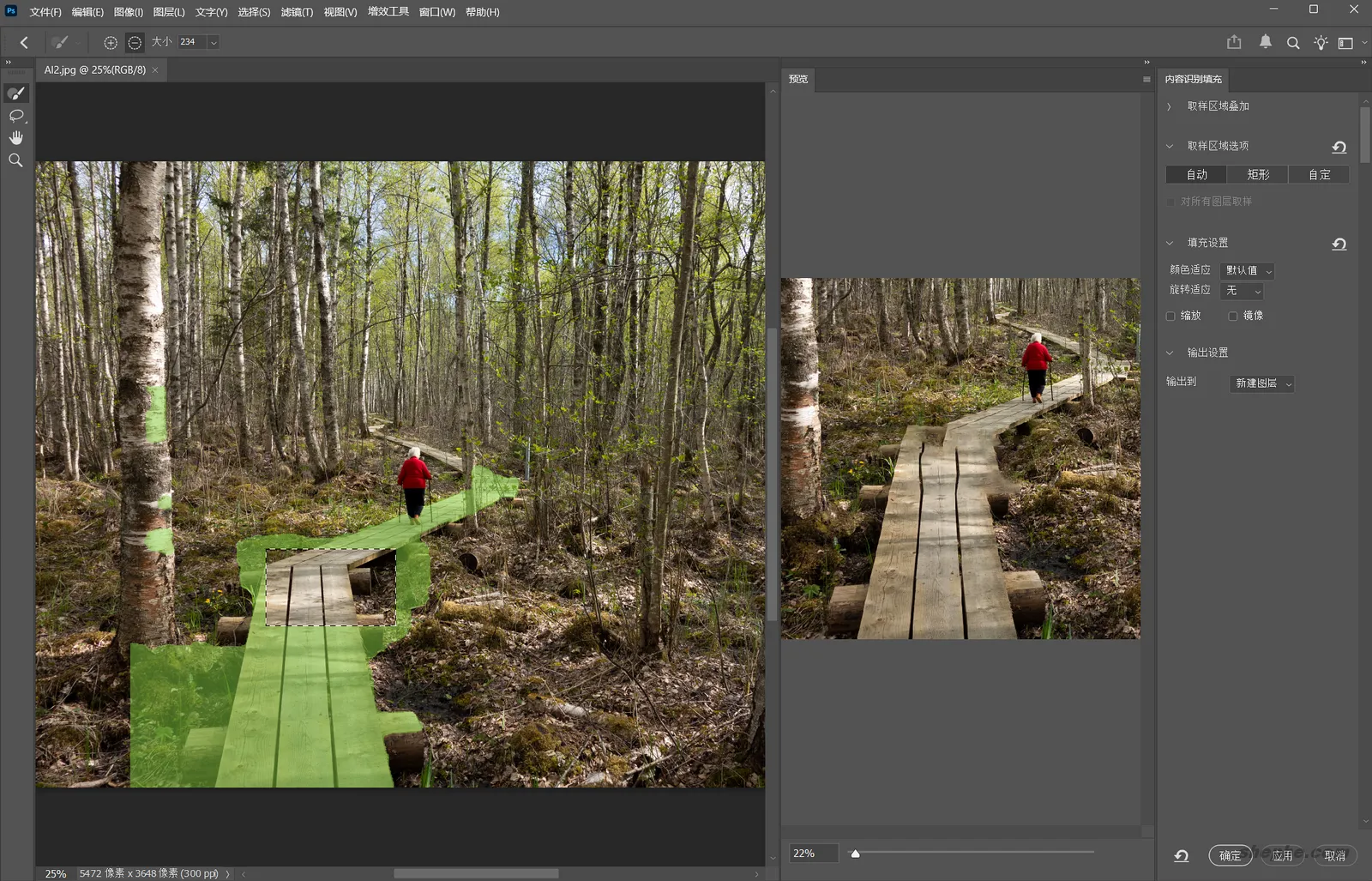Screen dimensions: 1372x881
Task: Open the 颜色适应 color adaptation dropdown
Action: pyautogui.click(x=1248, y=270)
